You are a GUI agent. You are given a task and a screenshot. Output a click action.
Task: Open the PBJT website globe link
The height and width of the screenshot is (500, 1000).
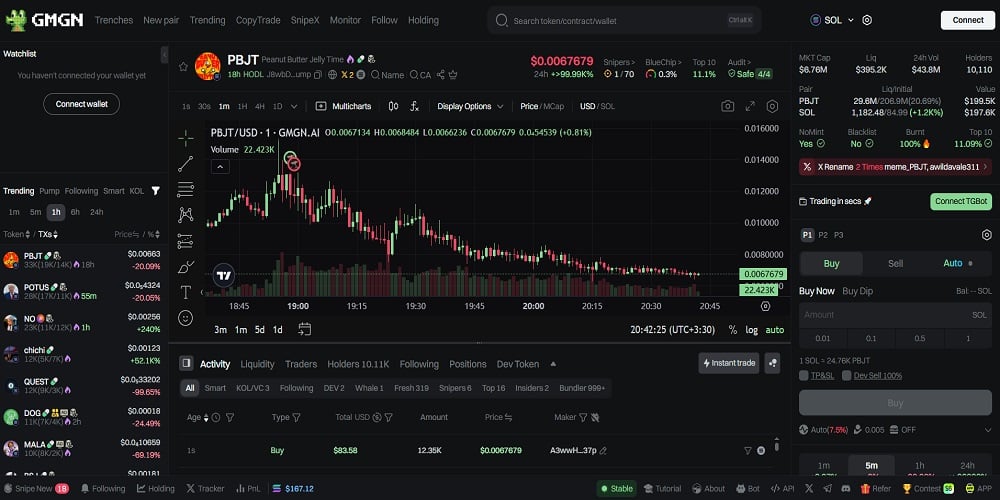tap(332, 75)
